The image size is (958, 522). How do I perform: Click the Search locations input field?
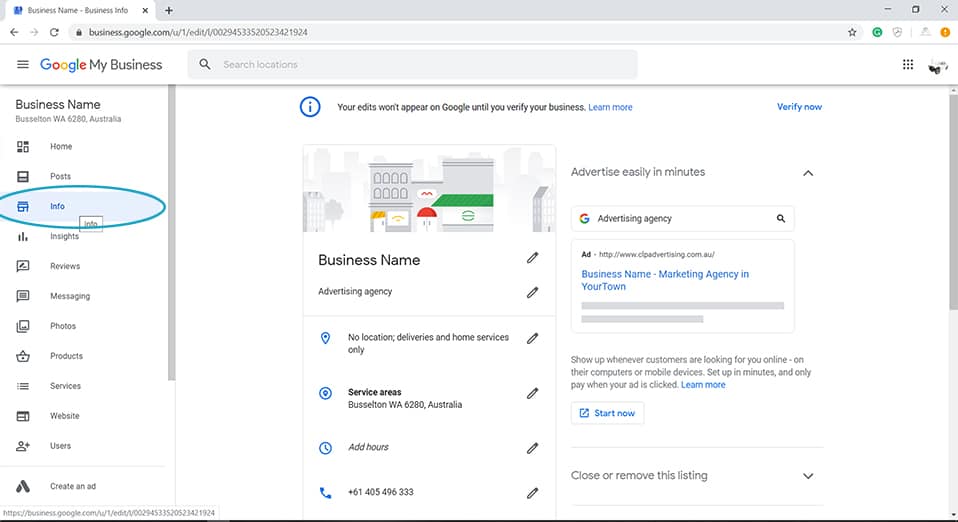click(x=412, y=64)
